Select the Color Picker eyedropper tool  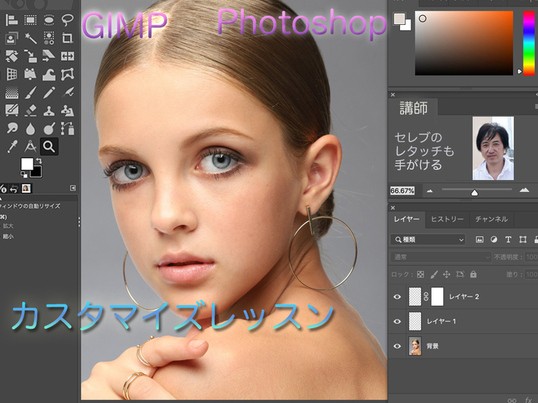pyautogui.click(x=12, y=147)
